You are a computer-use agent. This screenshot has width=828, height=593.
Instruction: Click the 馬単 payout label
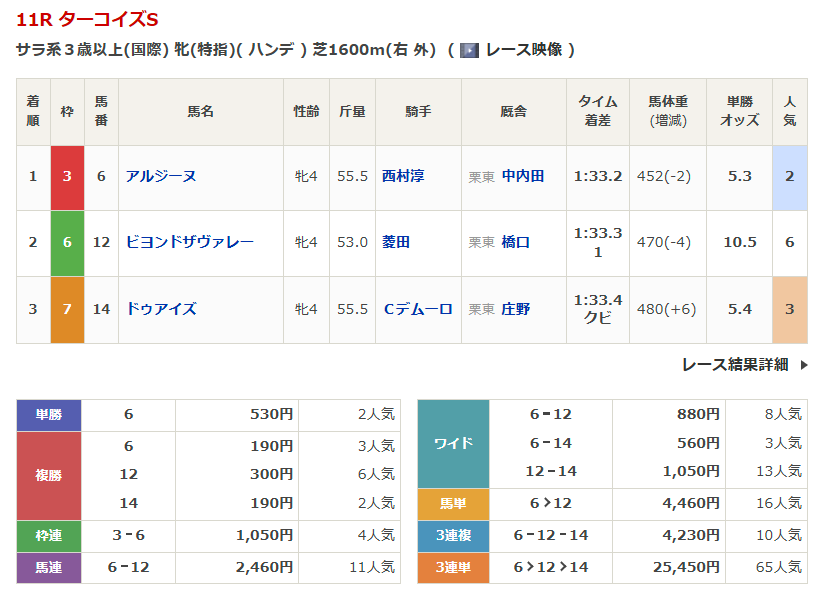click(453, 504)
